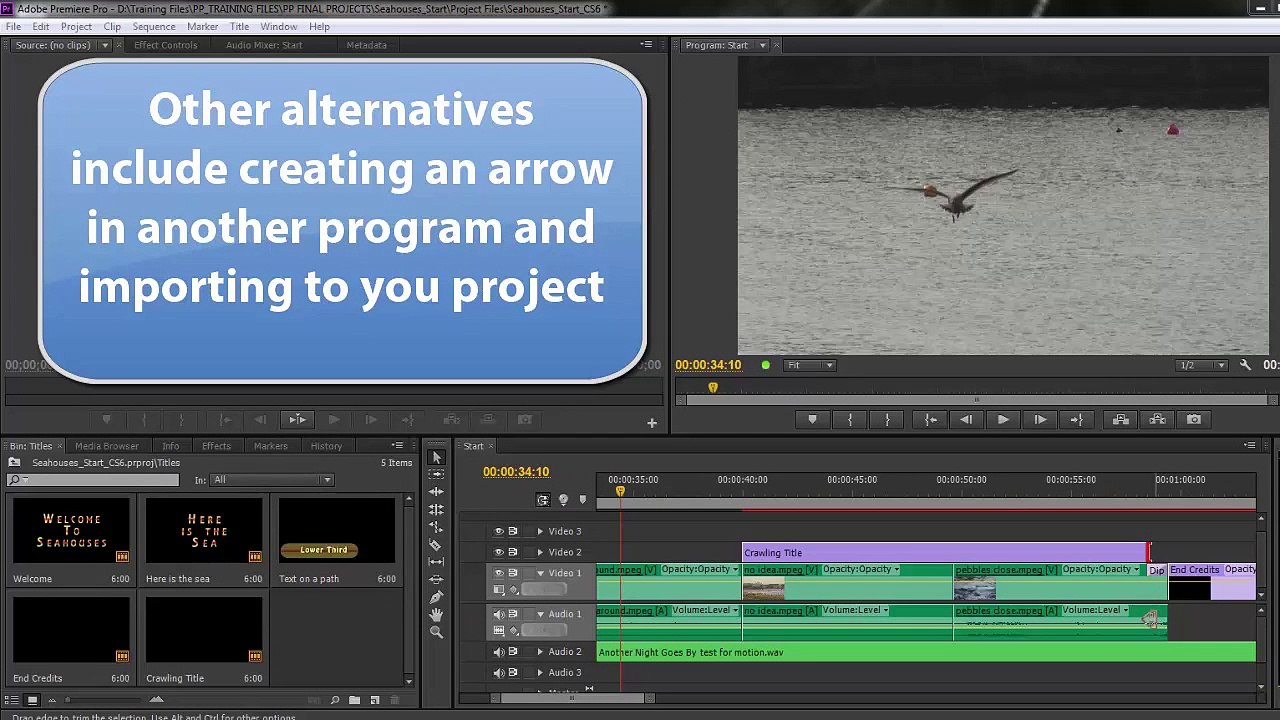
Task: Select the Rate Stretch tool
Action: coord(436,527)
